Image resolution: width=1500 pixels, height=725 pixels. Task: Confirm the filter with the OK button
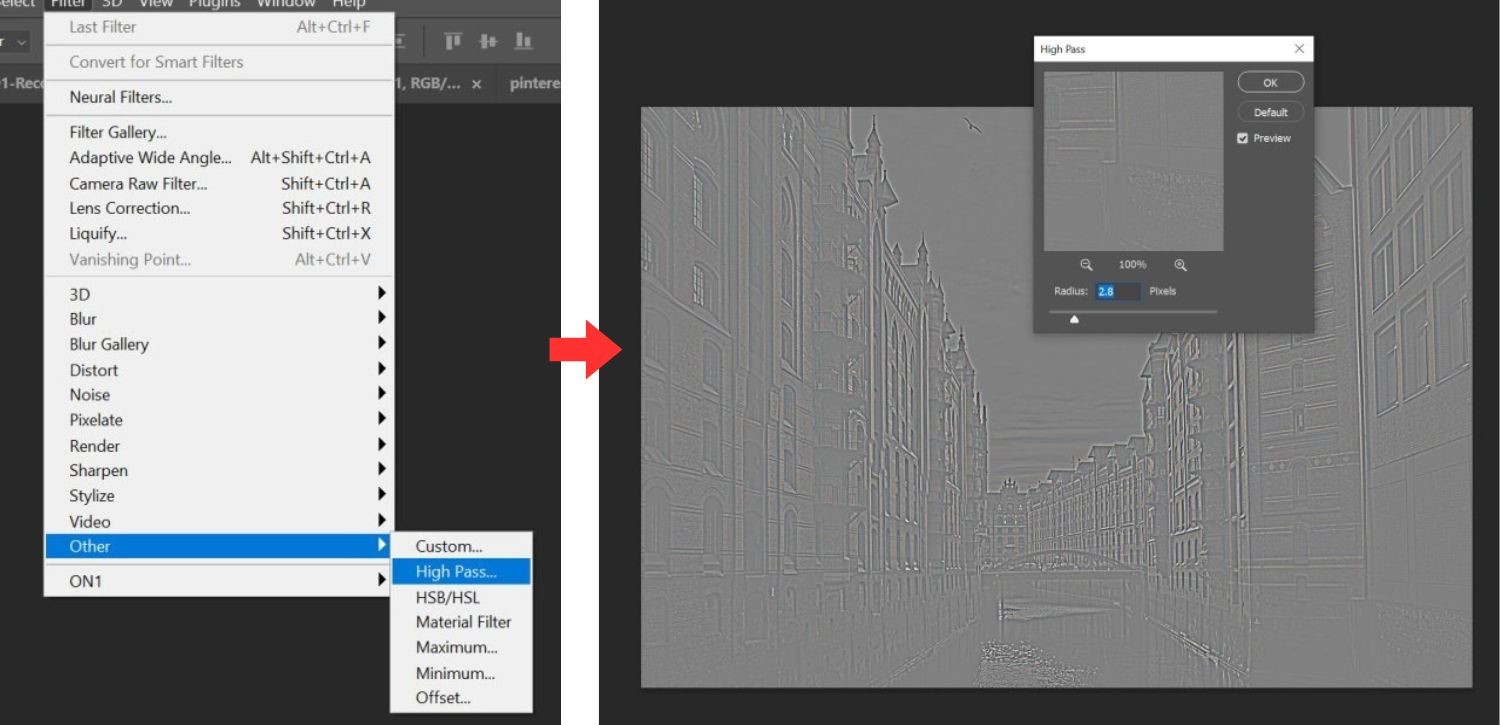click(1270, 82)
